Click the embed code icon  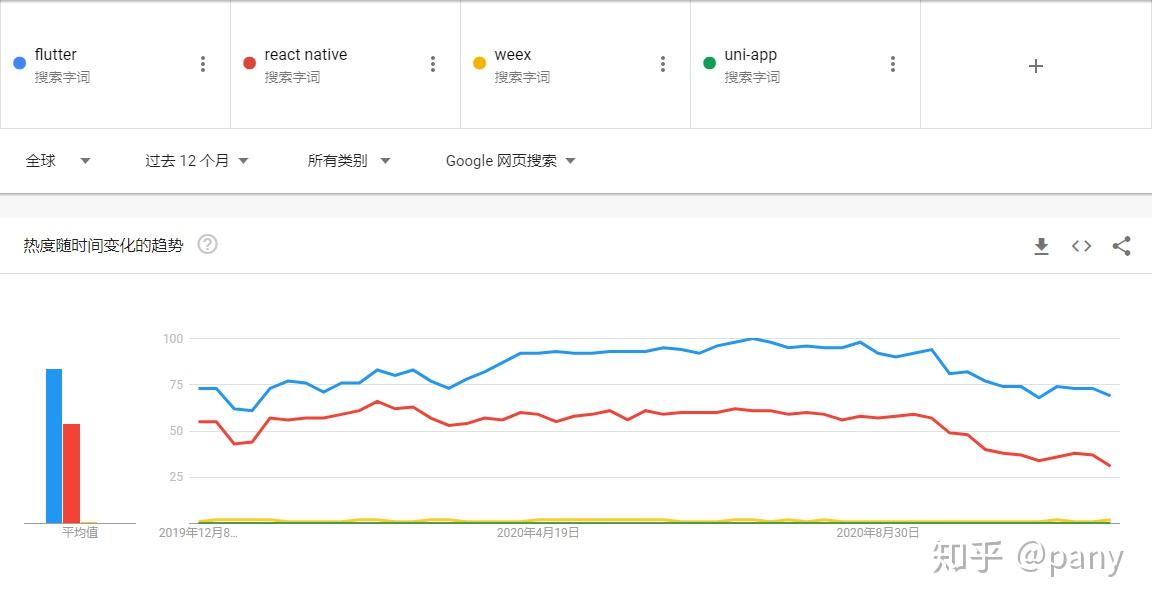[x=1081, y=246]
